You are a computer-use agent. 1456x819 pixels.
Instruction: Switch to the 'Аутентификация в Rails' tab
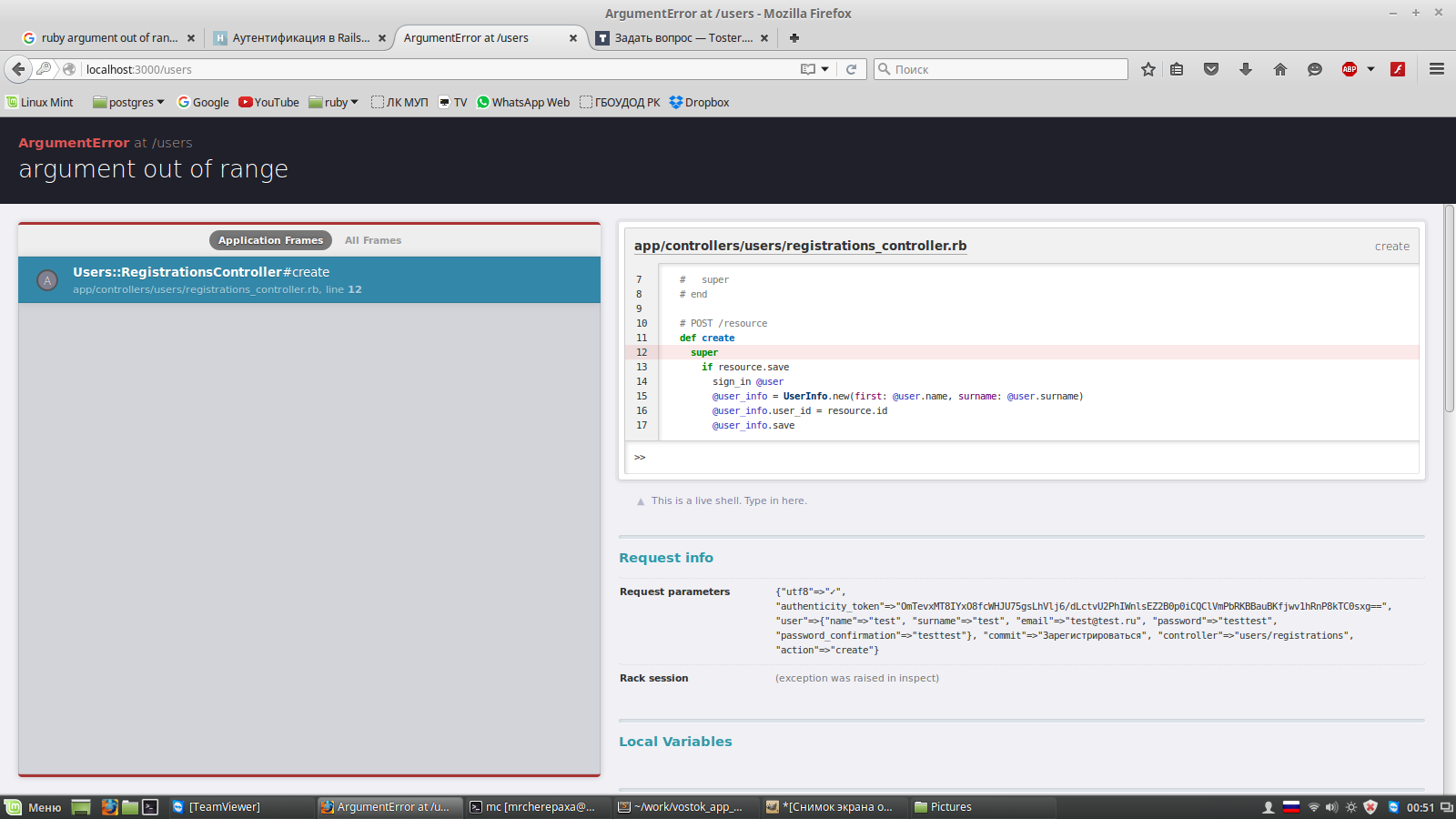click(x=300, y=38)
